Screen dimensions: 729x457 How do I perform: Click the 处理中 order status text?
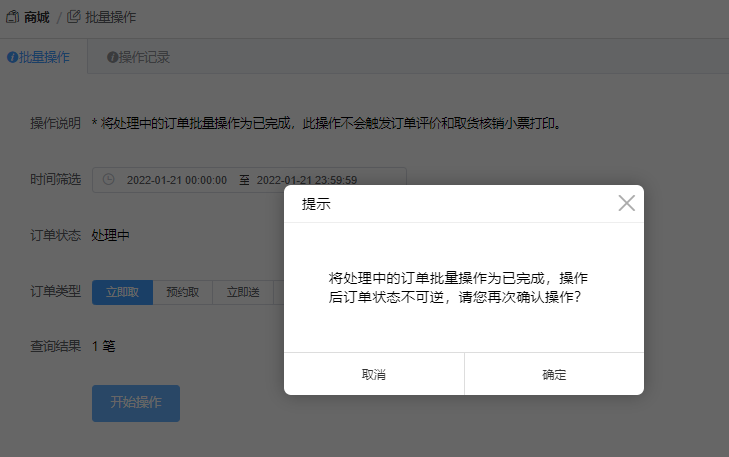tap(110, 235)
